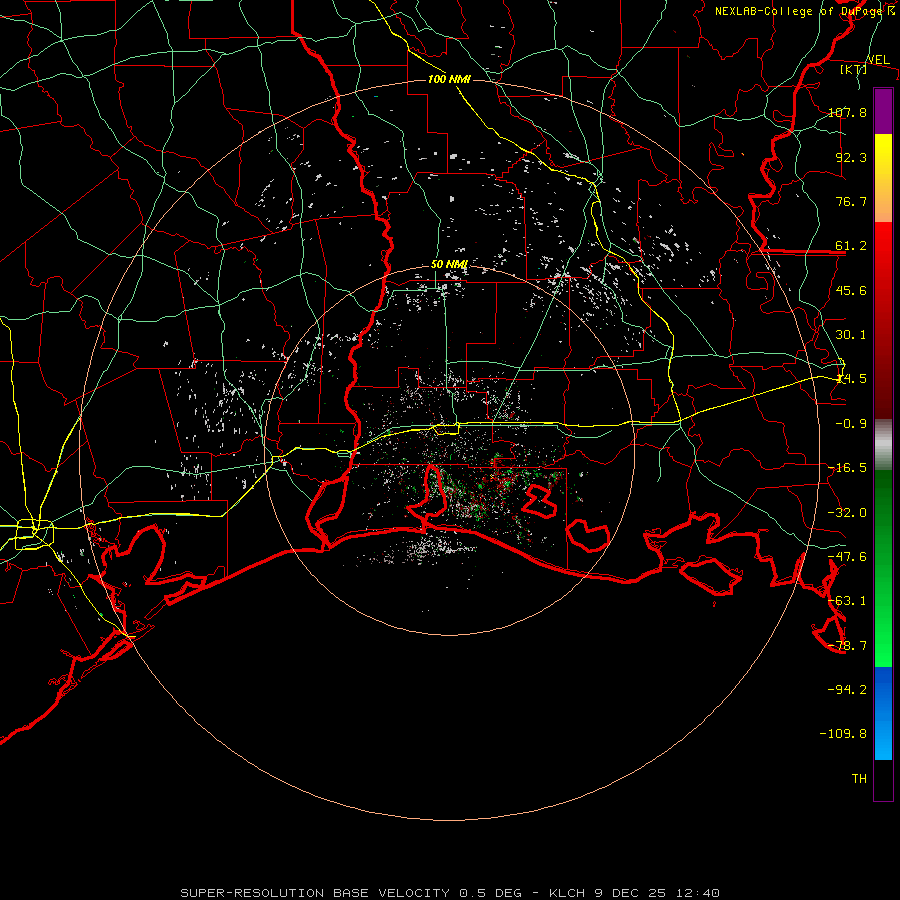Click the -63.1 scale value
Image resolution: width=900 pixels, height=900 pixels.
click(x=847, y=601)
